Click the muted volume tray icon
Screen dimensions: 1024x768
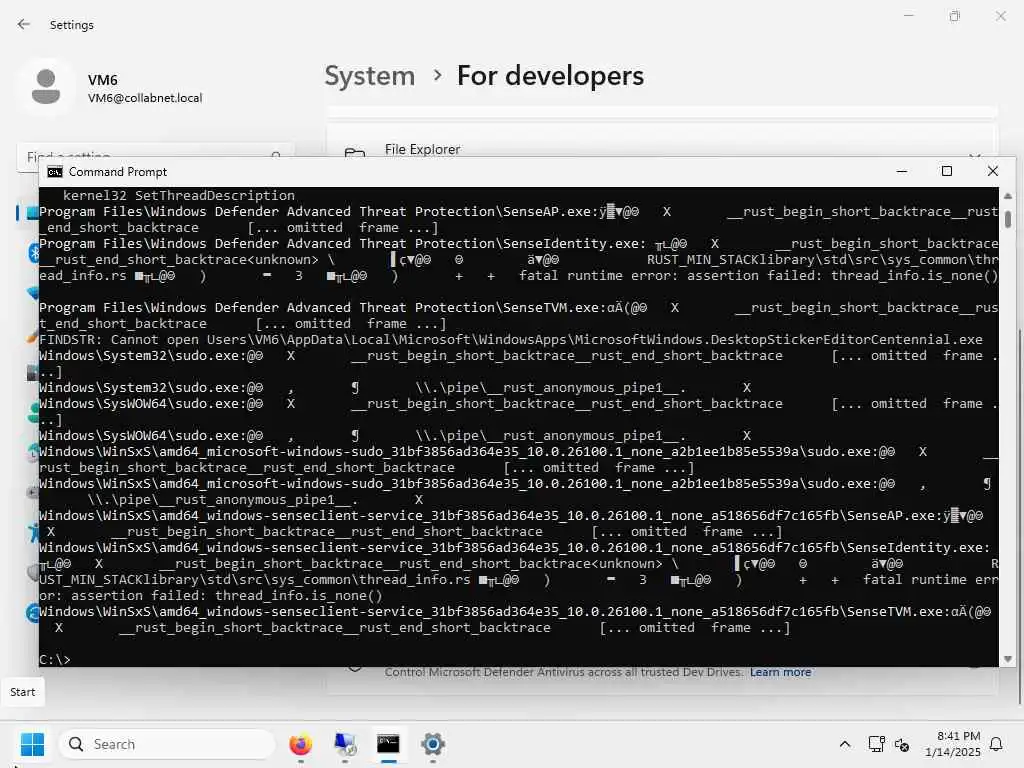902,744
